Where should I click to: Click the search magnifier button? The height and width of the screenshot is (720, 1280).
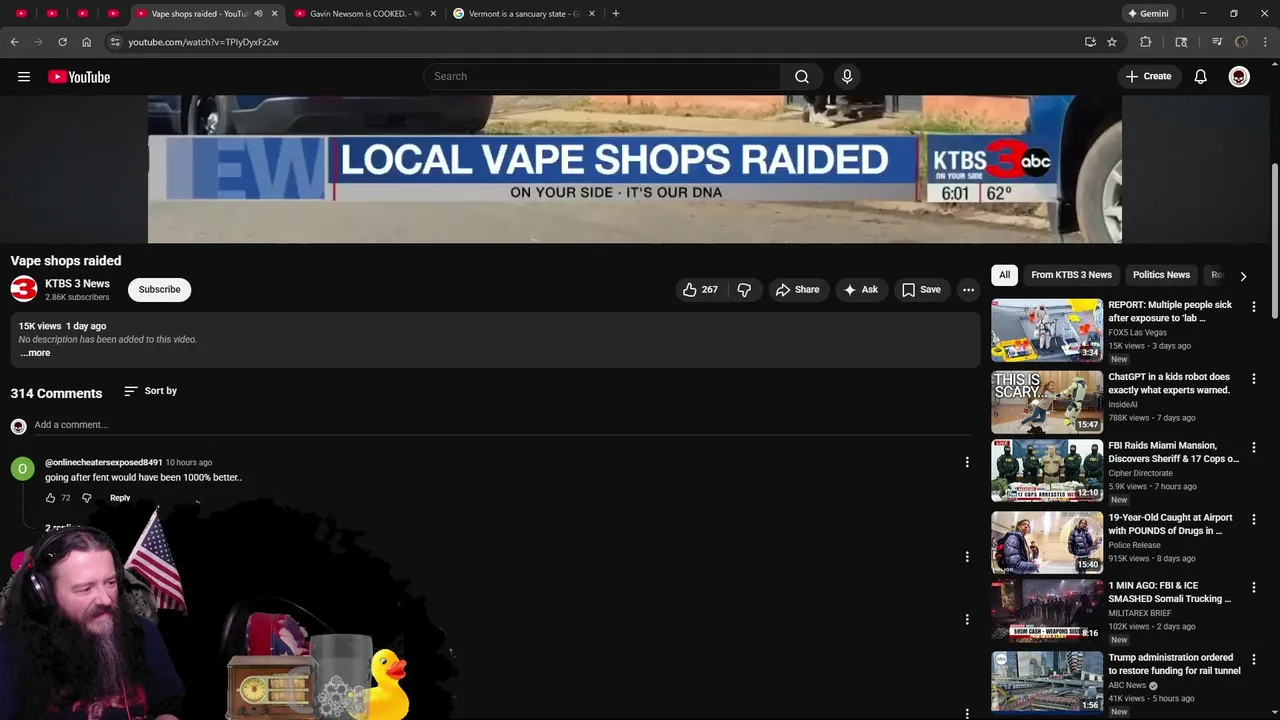(802, 77)
